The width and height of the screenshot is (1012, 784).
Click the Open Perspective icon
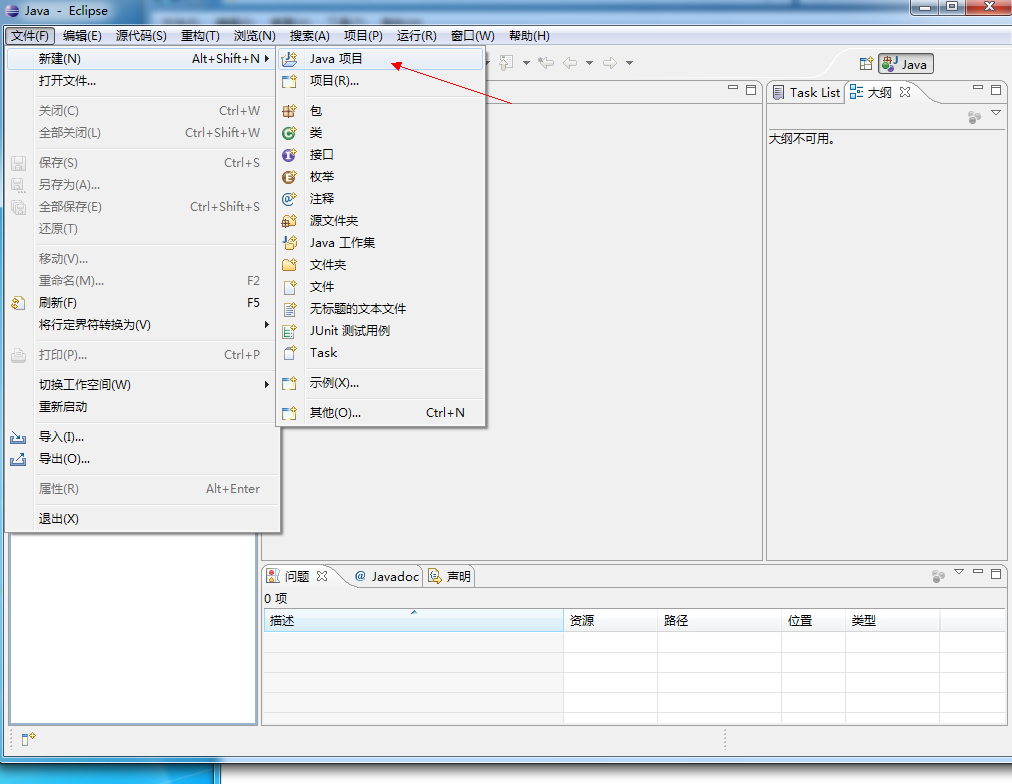[x=866, y=64]
